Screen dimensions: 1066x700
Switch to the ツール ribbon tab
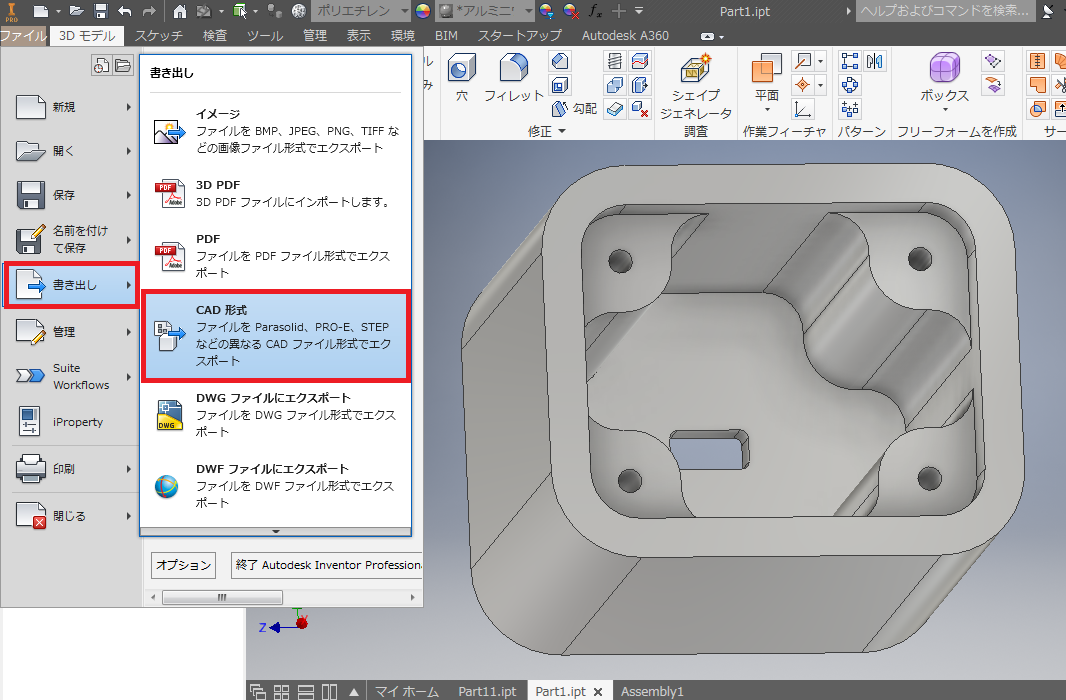[x=264, y=35]
